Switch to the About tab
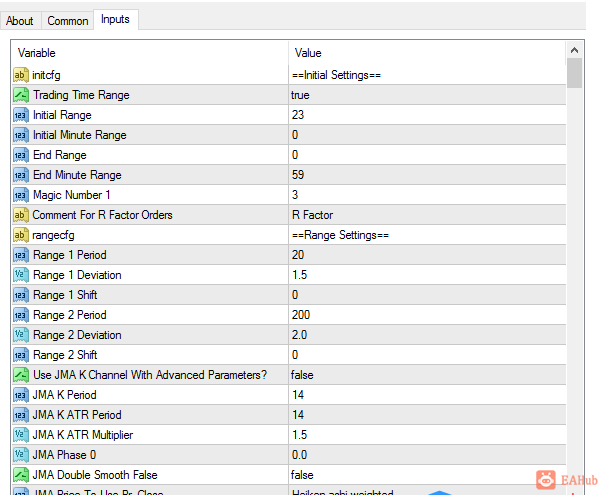Viewport: 607px width, 495px height. pyautogui.click(x=20, y=21)
